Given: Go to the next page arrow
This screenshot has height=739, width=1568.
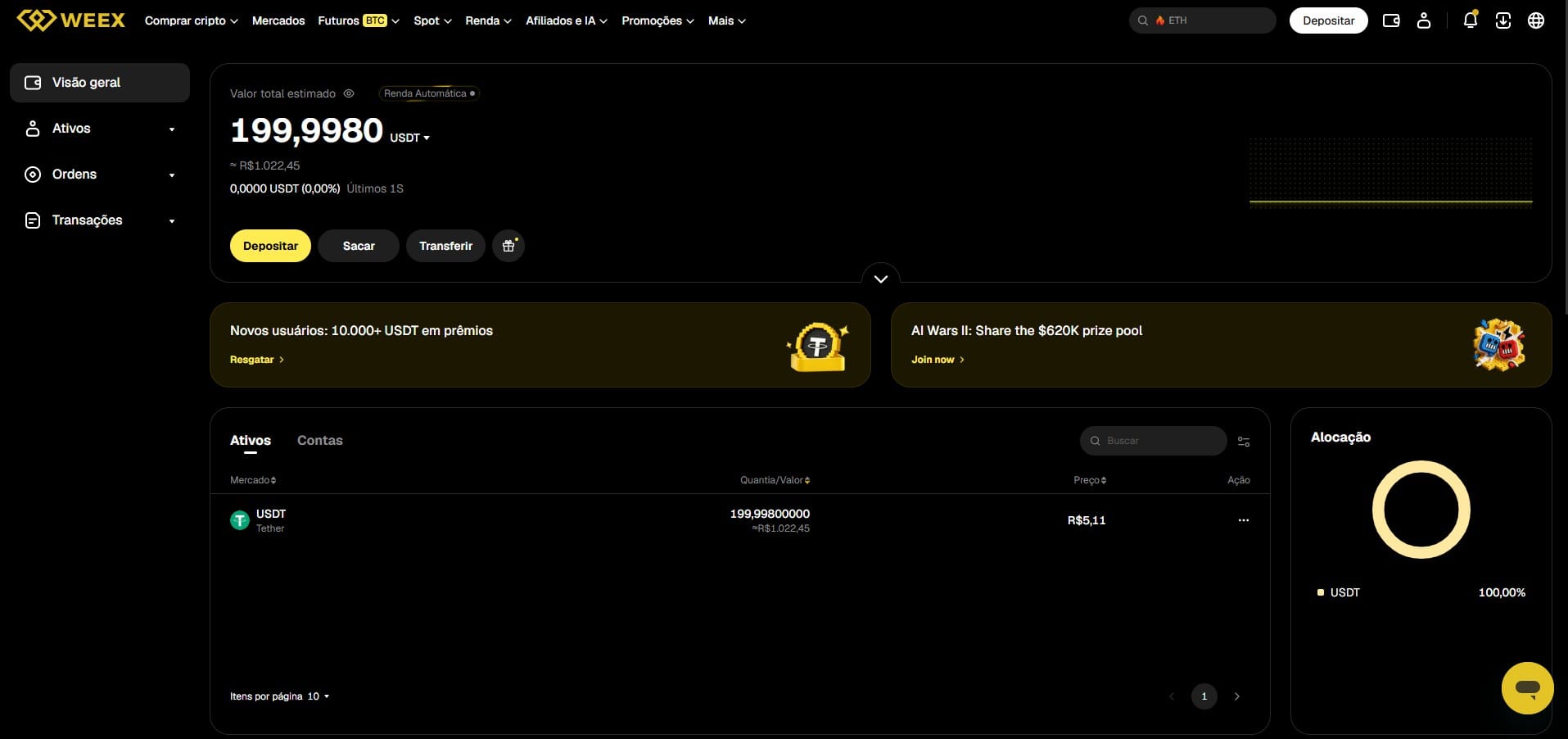Looking at the screenshot, I should (1237, 696).
